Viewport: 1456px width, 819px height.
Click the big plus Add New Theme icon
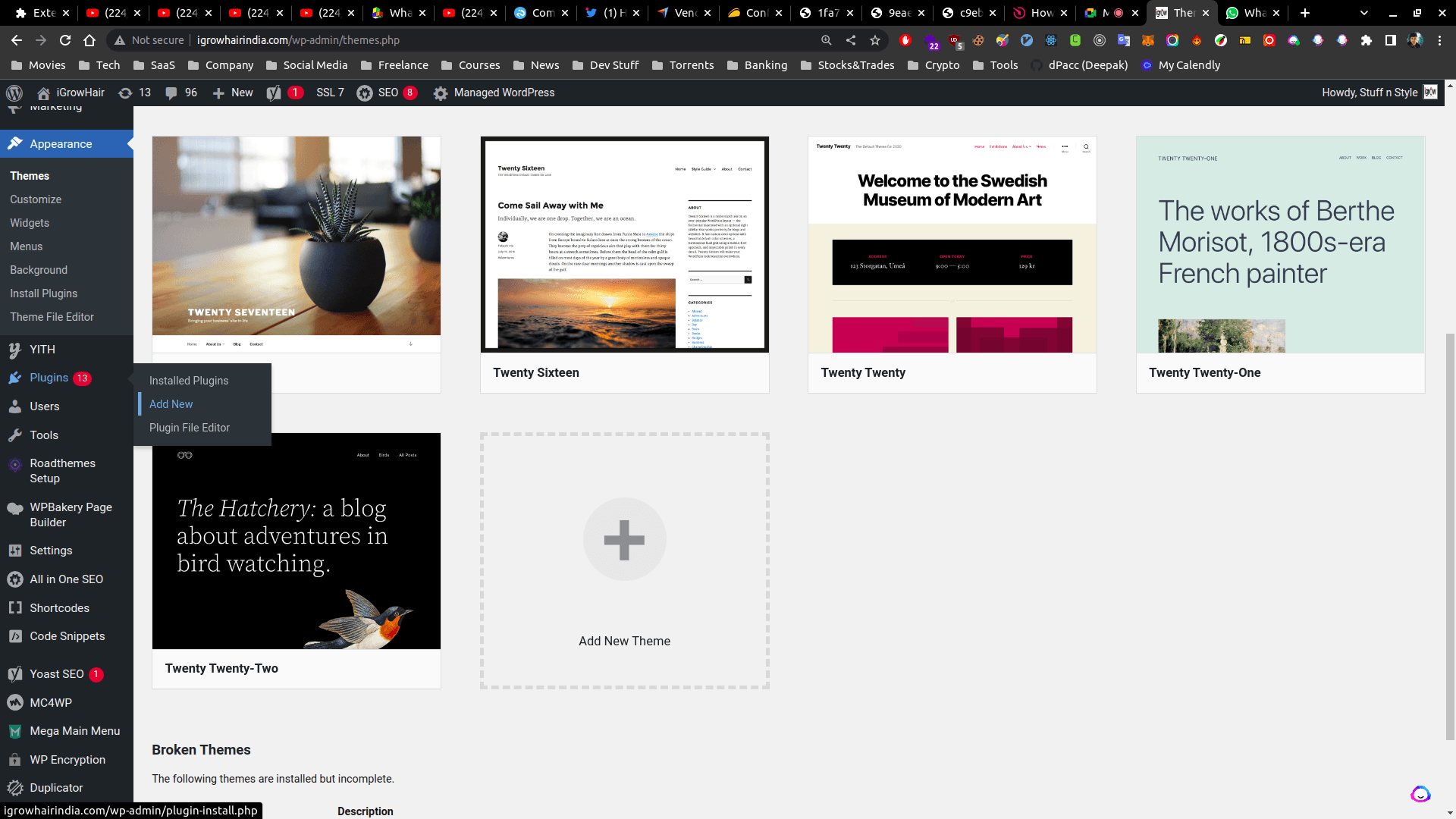[624, 539]
